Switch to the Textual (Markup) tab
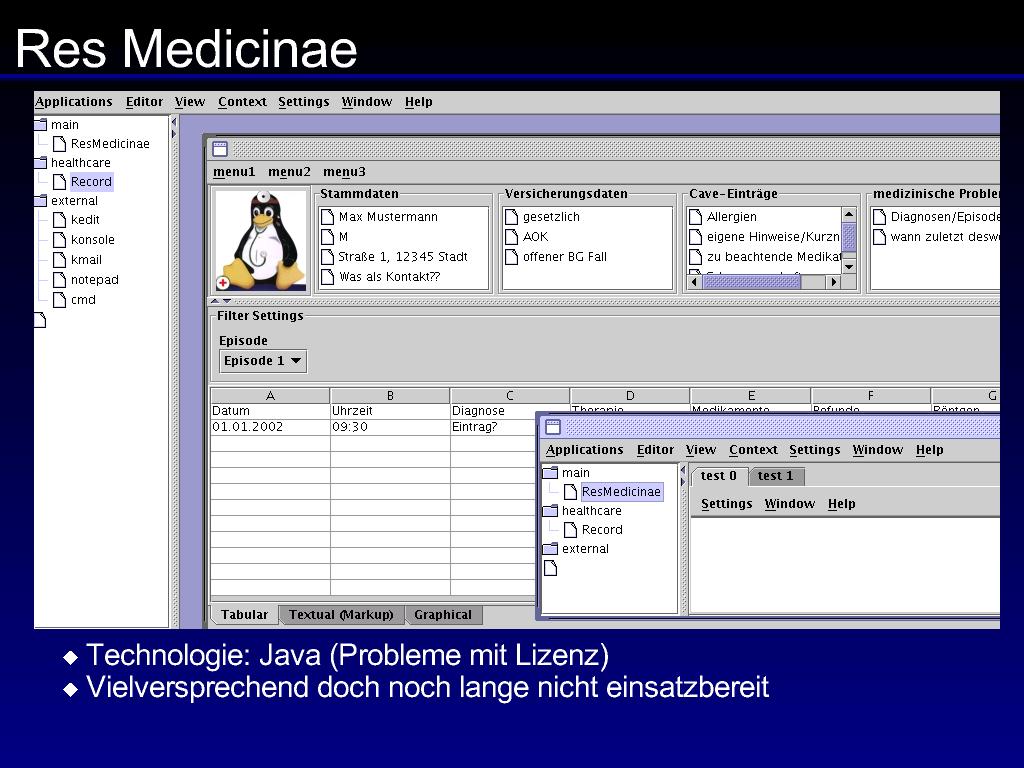The image size is (1024, 768). (x=341, y=615)
